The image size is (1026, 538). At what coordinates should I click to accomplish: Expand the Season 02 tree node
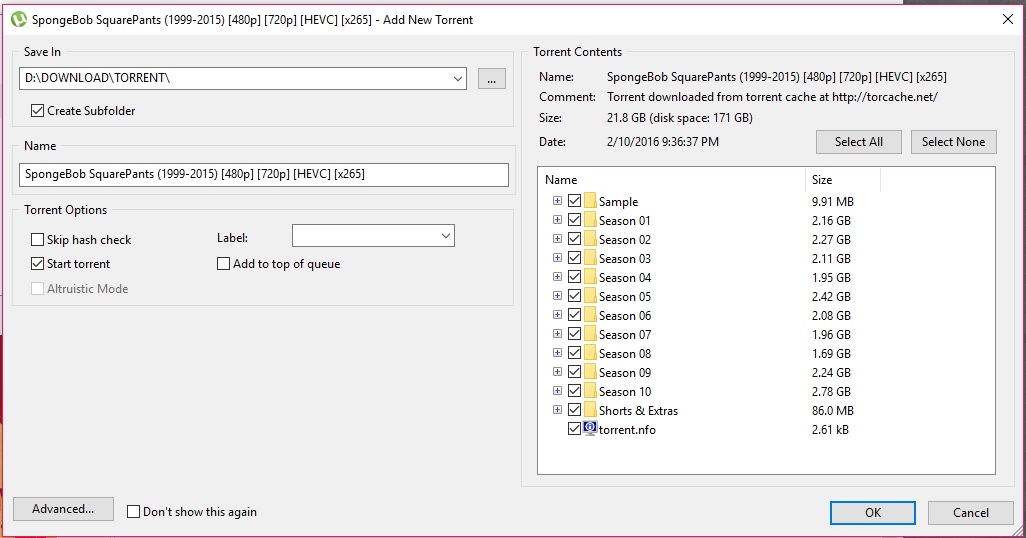557,238
